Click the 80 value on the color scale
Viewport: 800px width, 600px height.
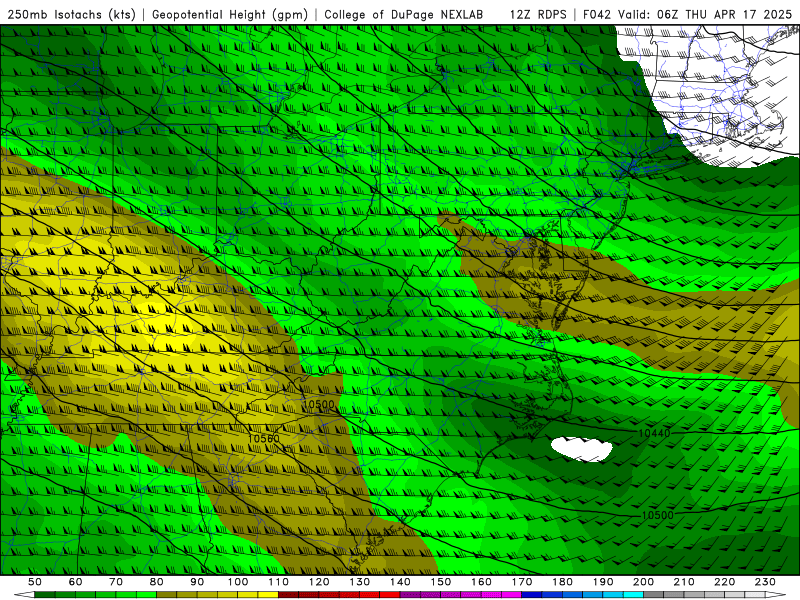157,582
